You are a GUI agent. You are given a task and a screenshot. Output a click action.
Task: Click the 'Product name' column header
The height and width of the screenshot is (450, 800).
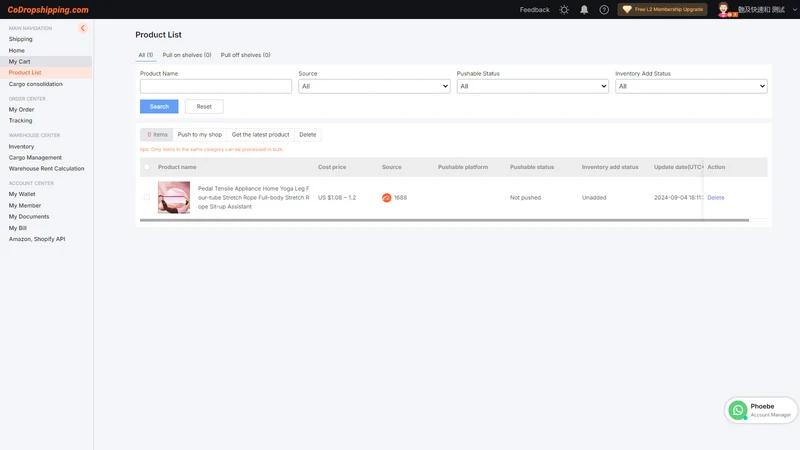pyautogui.click(x=177, y=167)
